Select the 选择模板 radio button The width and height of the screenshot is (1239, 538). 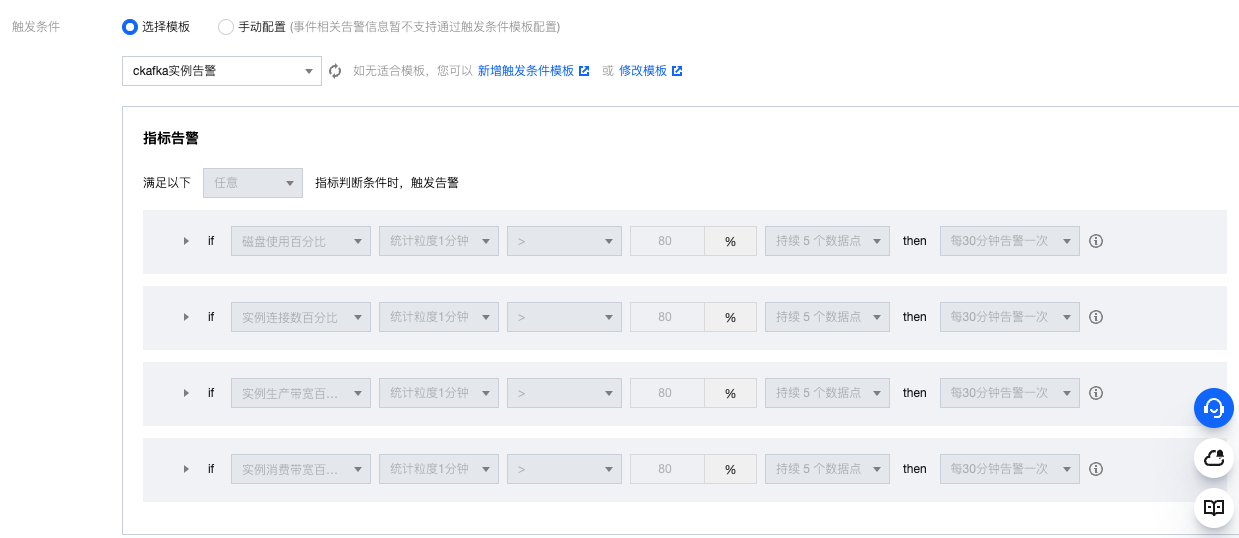point(129,27)
